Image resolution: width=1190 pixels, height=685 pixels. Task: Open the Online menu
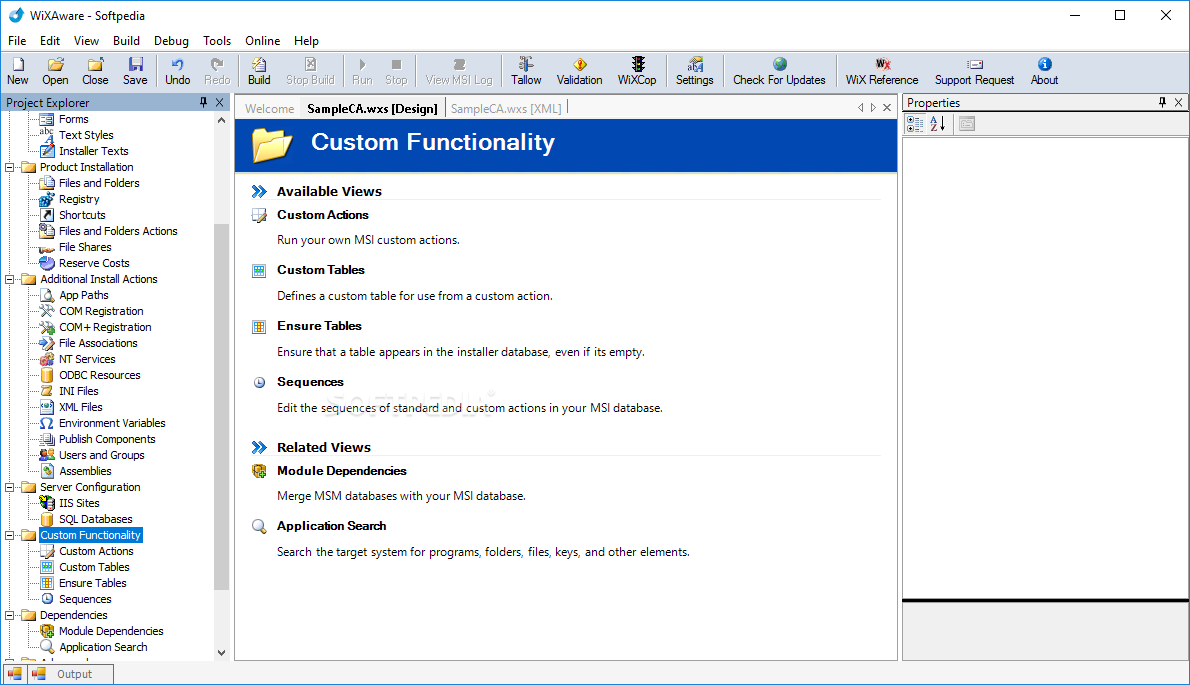coord(263,41)
